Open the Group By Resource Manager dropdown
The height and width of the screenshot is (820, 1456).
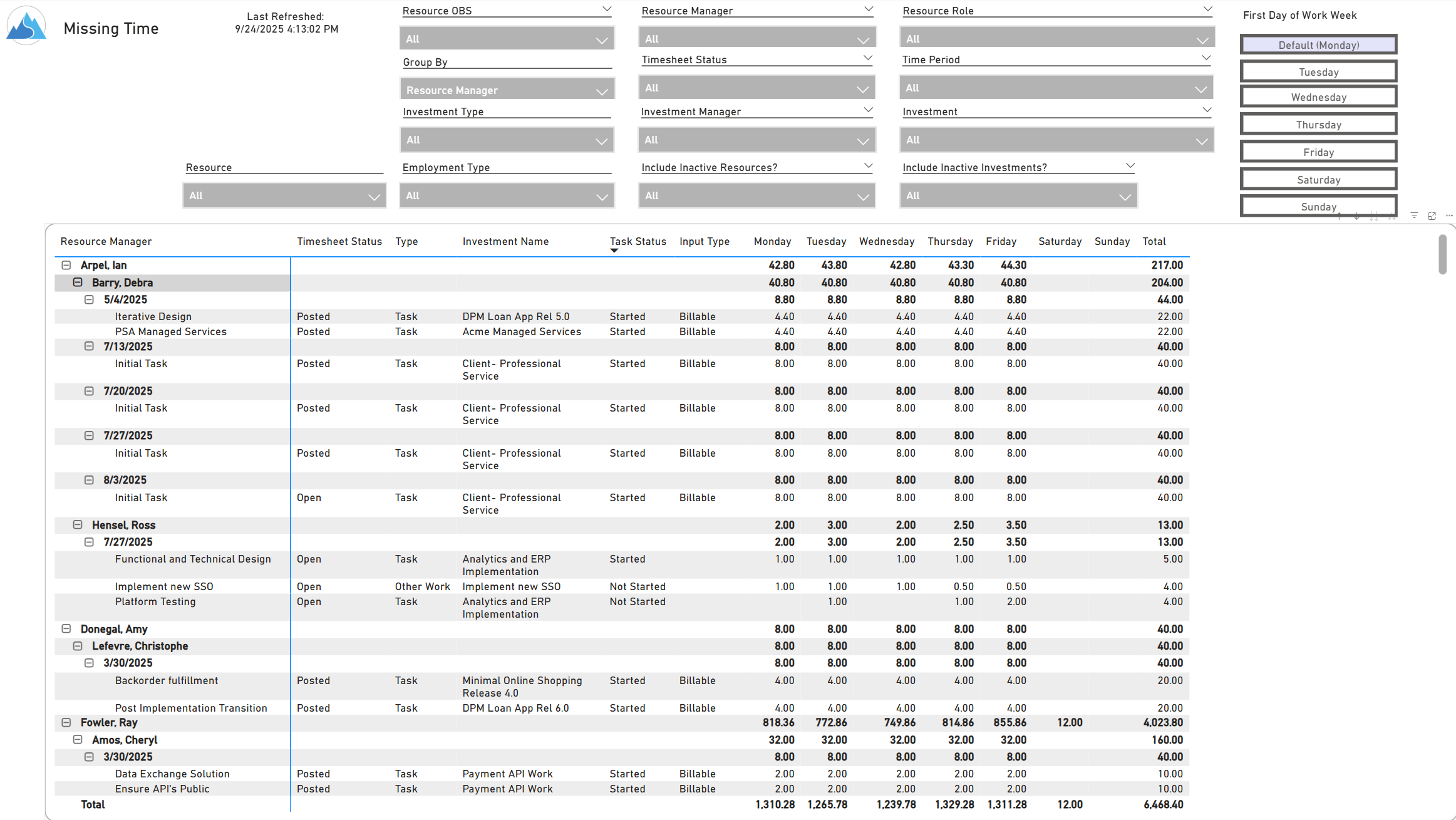[507, 90]
